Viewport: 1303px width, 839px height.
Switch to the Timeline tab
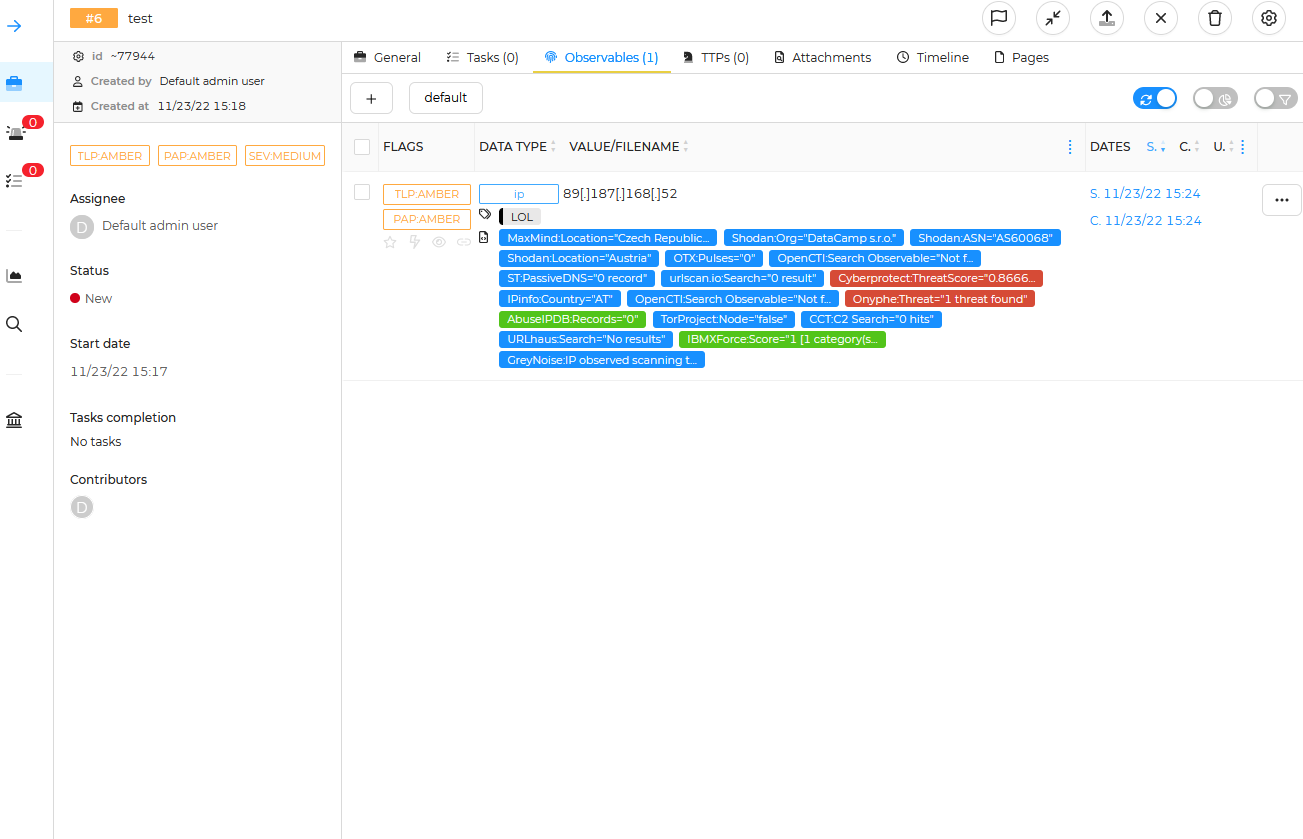tap(933, 58)
